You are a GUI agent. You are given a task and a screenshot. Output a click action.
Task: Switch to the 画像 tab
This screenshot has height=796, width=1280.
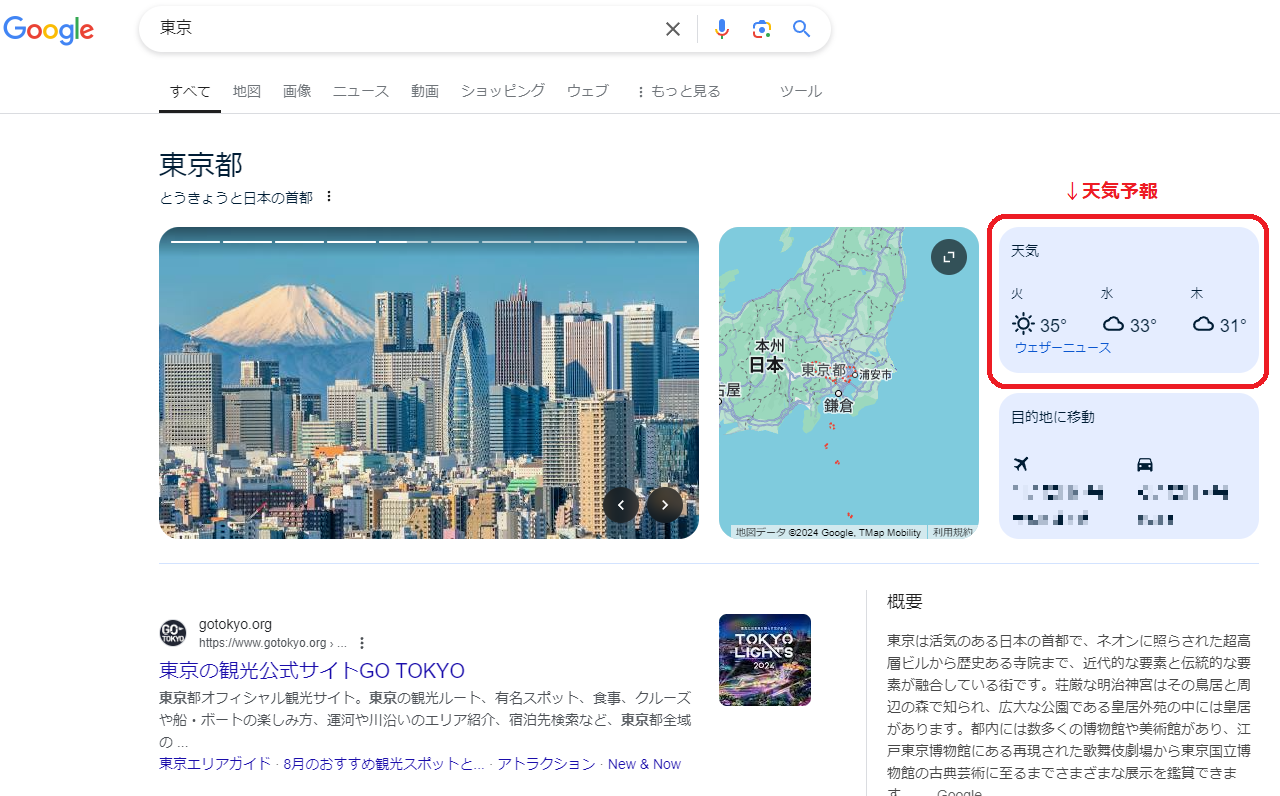pyautogui.click(x=297, y=90)
